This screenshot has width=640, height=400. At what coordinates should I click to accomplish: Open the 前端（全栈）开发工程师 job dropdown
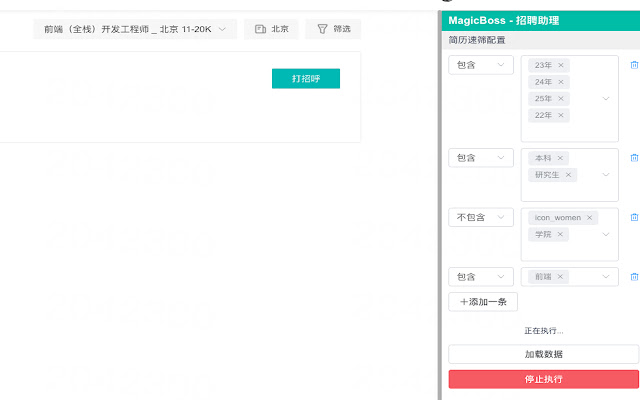(x=135, y=29)
